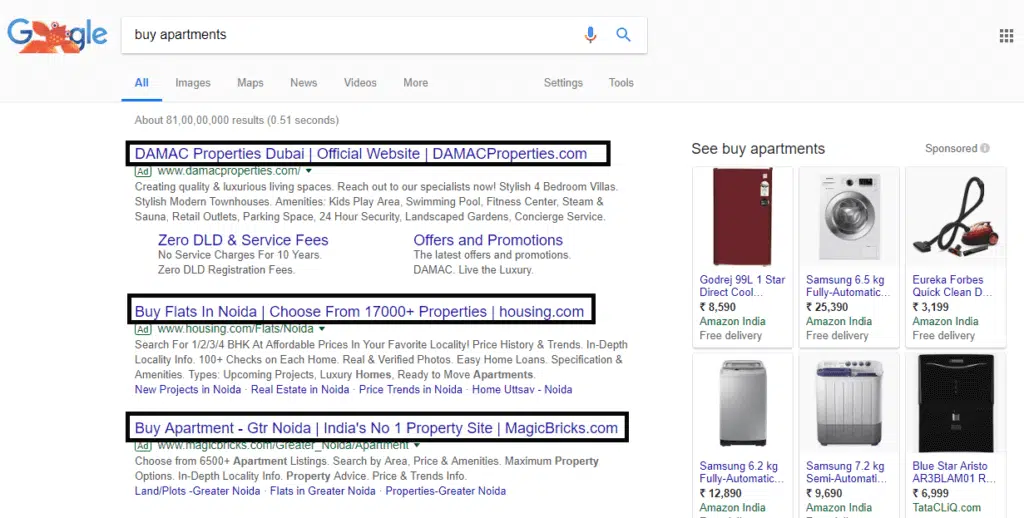Click Price Trends in Noida sitelink
The height and width of the screenshot is (518, 1024).
[x=410, y=390]
